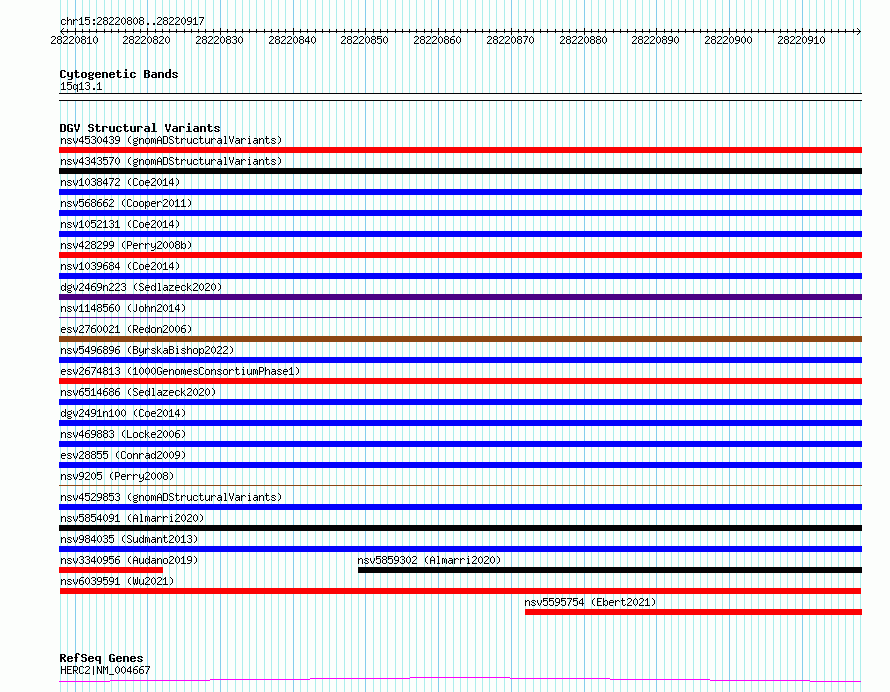
Task: Select the nsv4343570 gnomADStructuralVariants label
Action: [171, 161]
